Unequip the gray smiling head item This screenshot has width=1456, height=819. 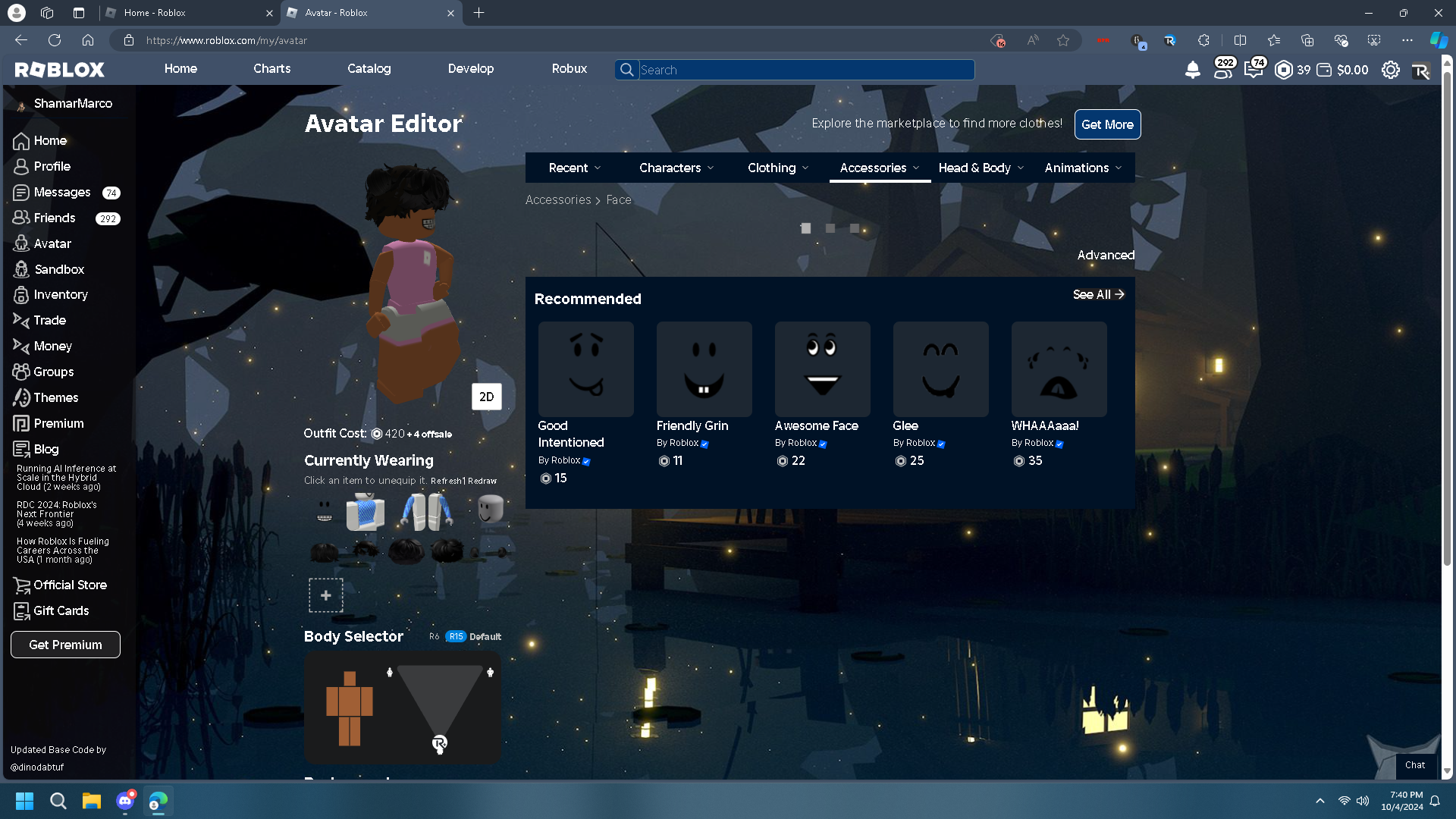pyautogui.click(x=491, y=510)
